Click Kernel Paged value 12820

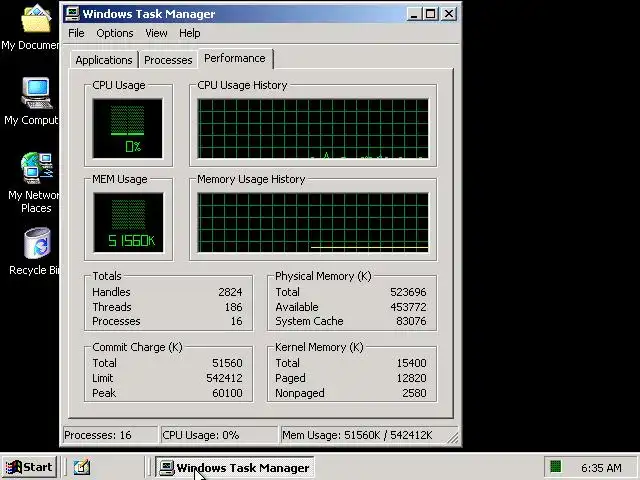[411, 378]
